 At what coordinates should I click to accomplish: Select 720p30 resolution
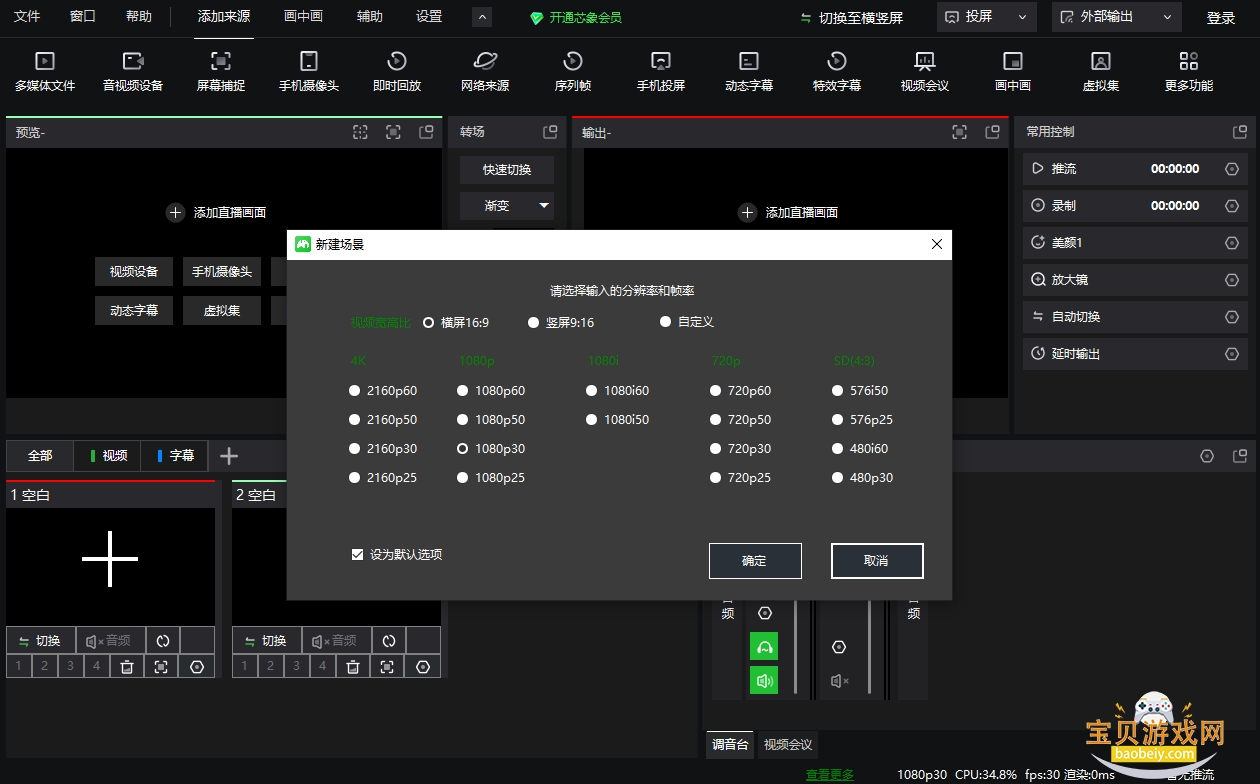coord(740,449)
